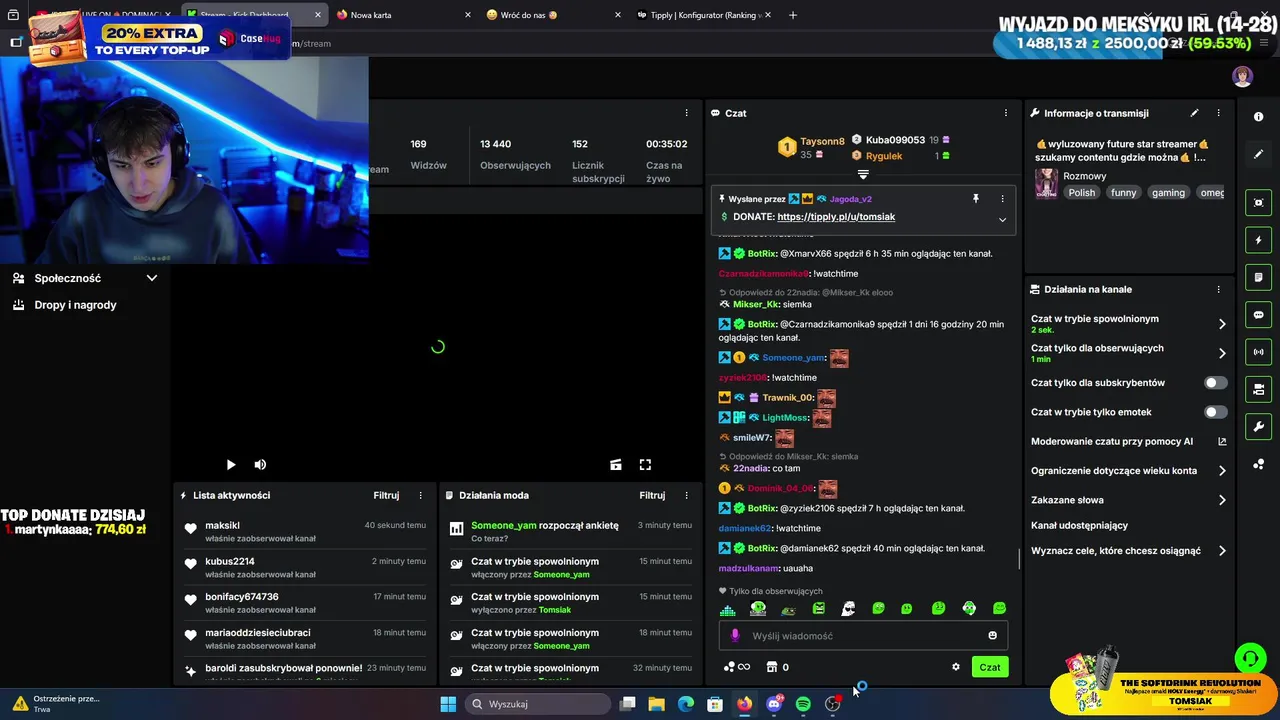Viewport: 1280px width, 720px height.
Task: Open the shop icon below chat input
Action: click(771, 667)
